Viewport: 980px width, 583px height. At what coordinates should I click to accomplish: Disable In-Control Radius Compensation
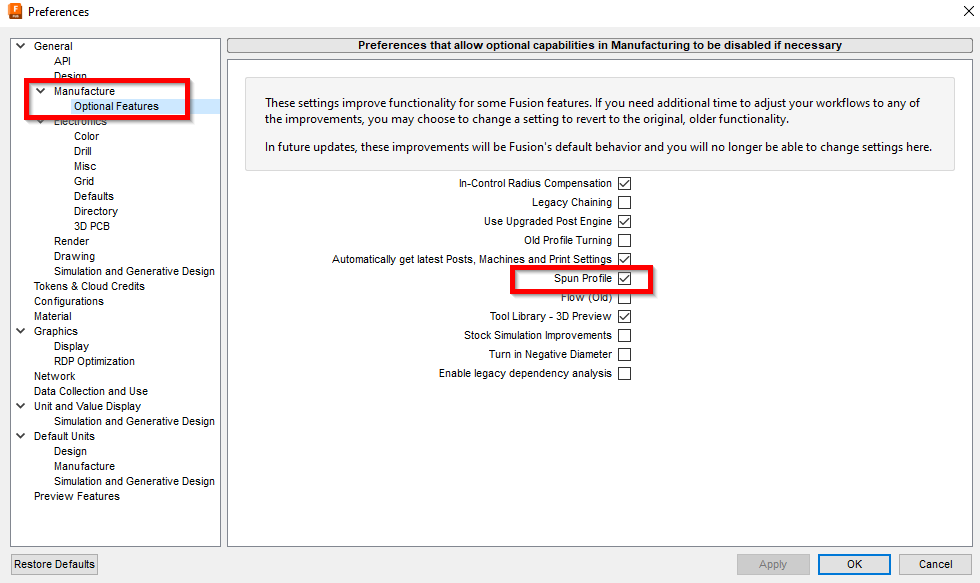(x=624, y=183)
